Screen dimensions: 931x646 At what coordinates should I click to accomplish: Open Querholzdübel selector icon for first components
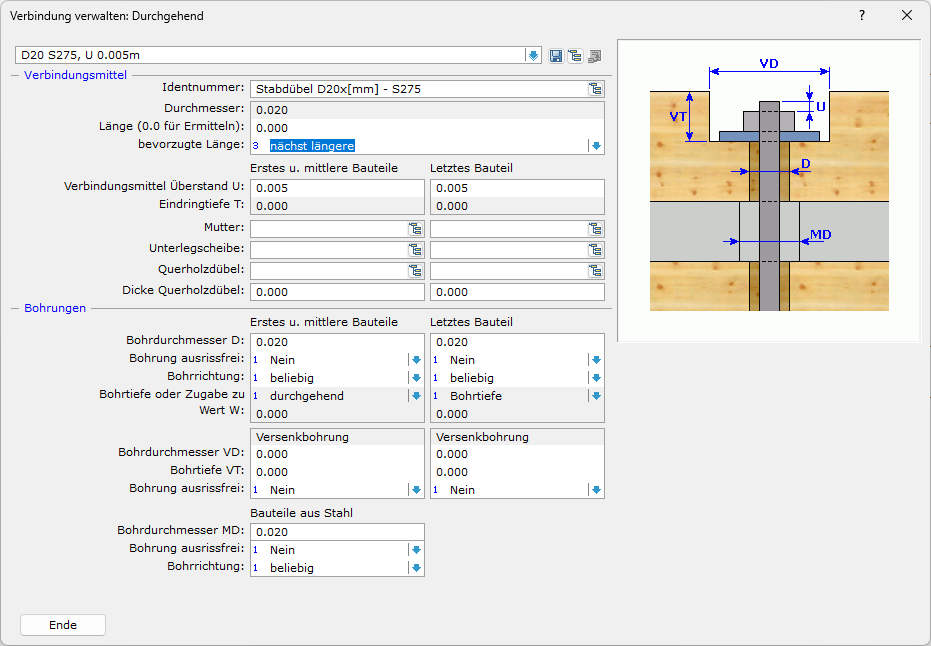416,270
